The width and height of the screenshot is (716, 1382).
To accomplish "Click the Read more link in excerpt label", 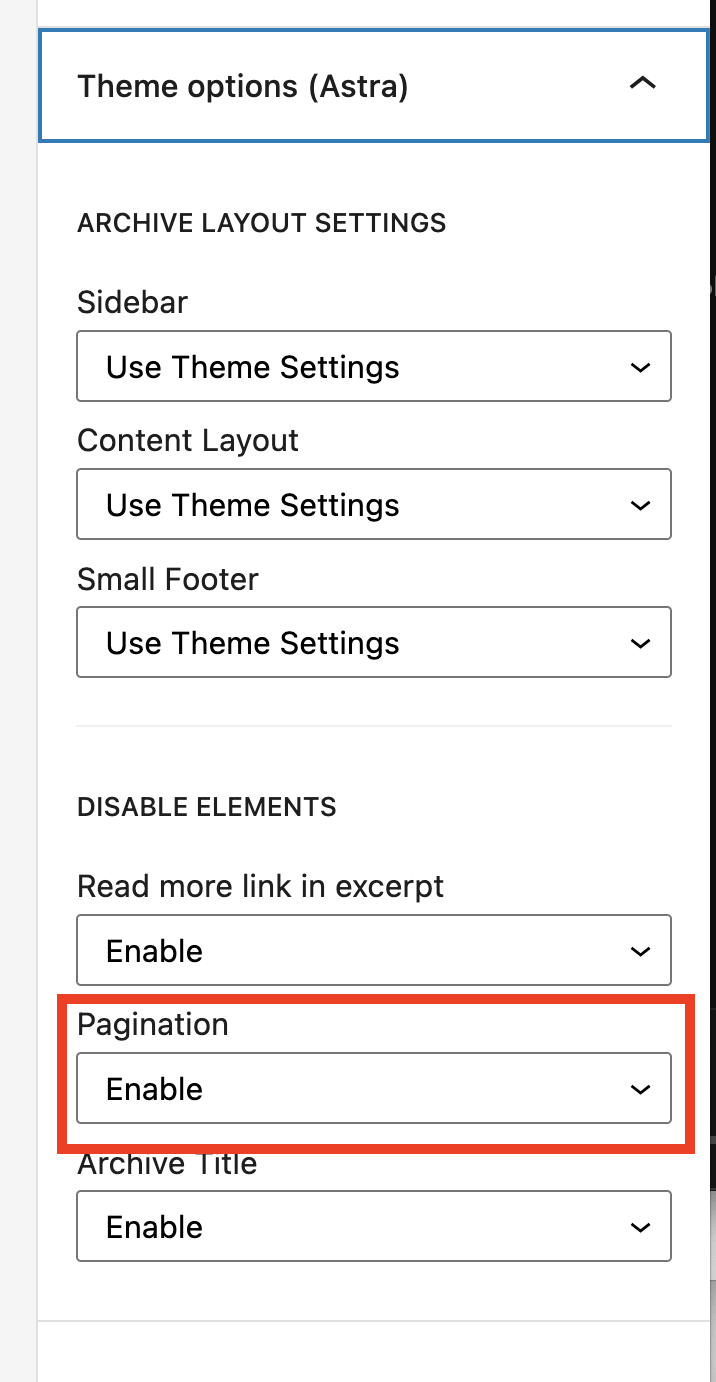I will (x=261, y=886).
